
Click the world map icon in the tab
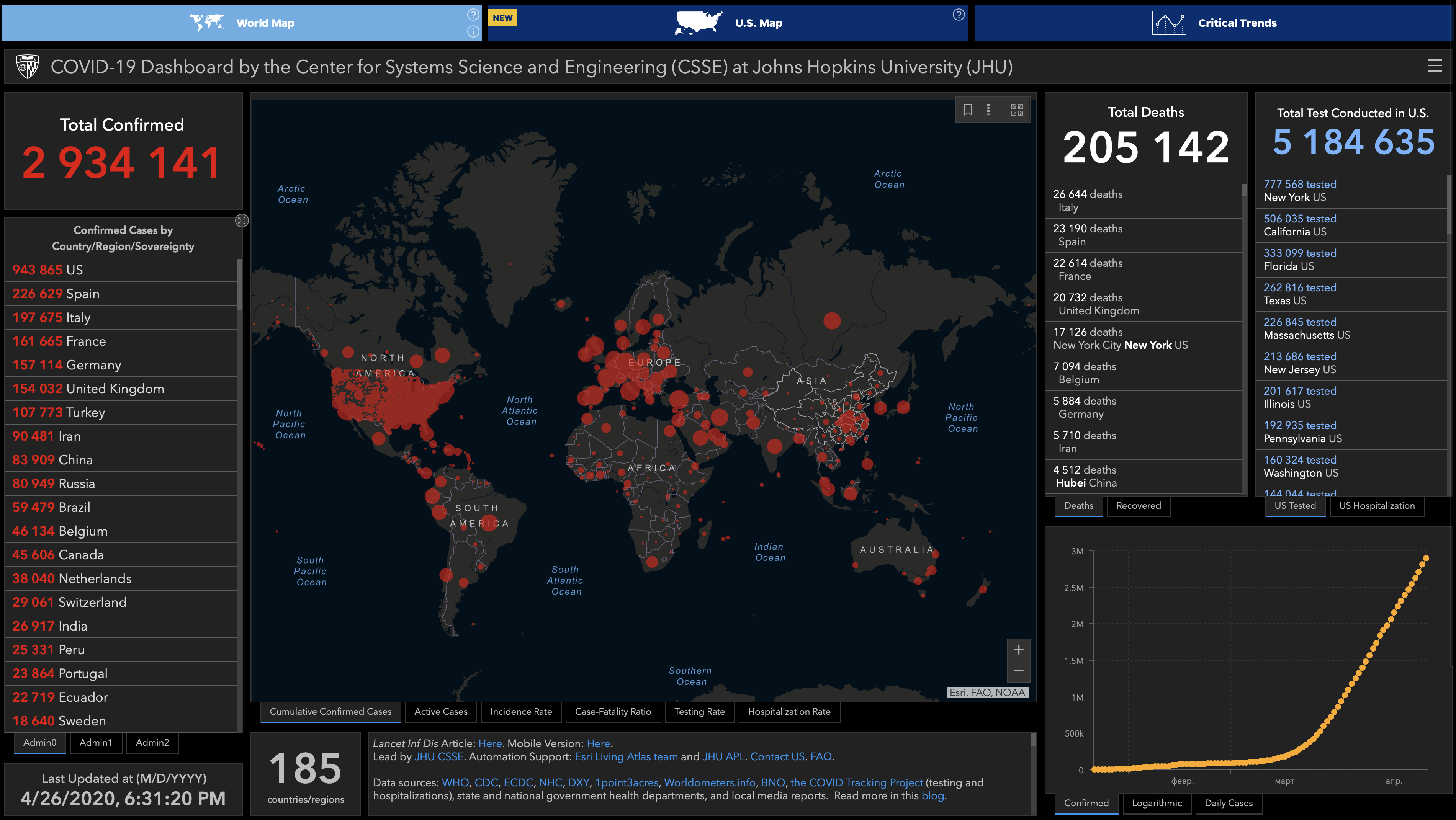pyautogui.click(x=207, y=23)
